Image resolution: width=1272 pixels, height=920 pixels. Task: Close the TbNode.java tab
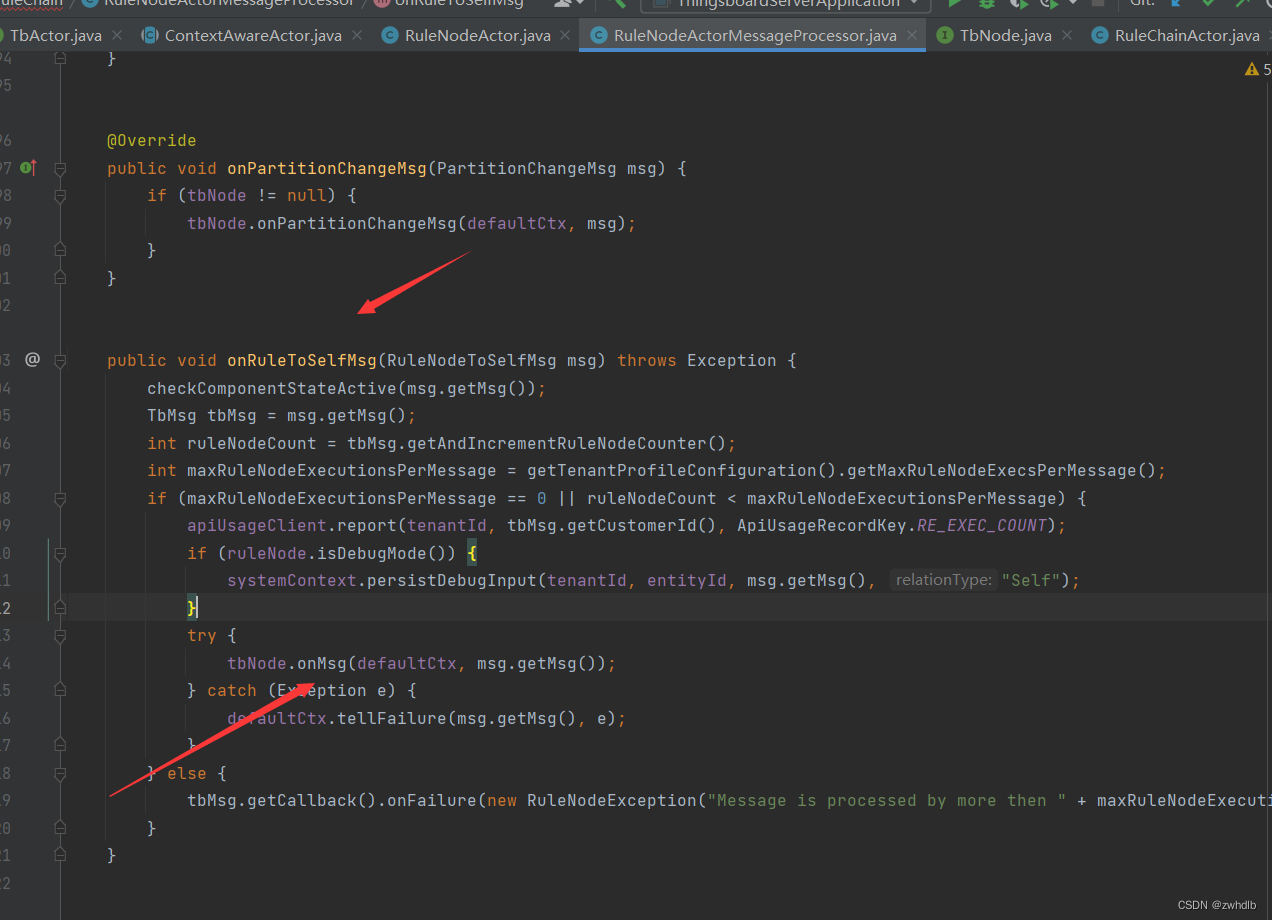[x=1067, y=35]
